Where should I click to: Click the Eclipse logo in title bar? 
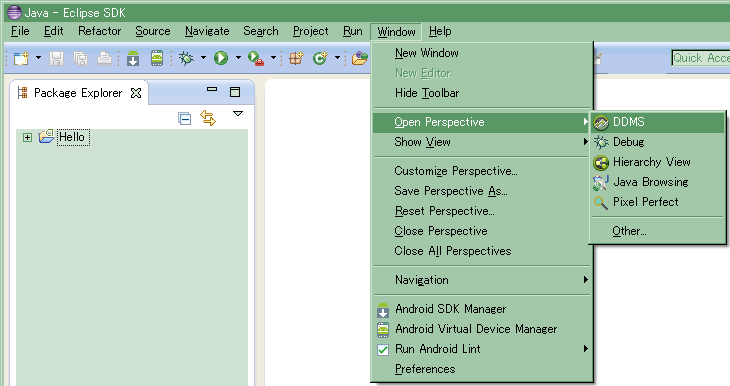(x=14, y=13)
